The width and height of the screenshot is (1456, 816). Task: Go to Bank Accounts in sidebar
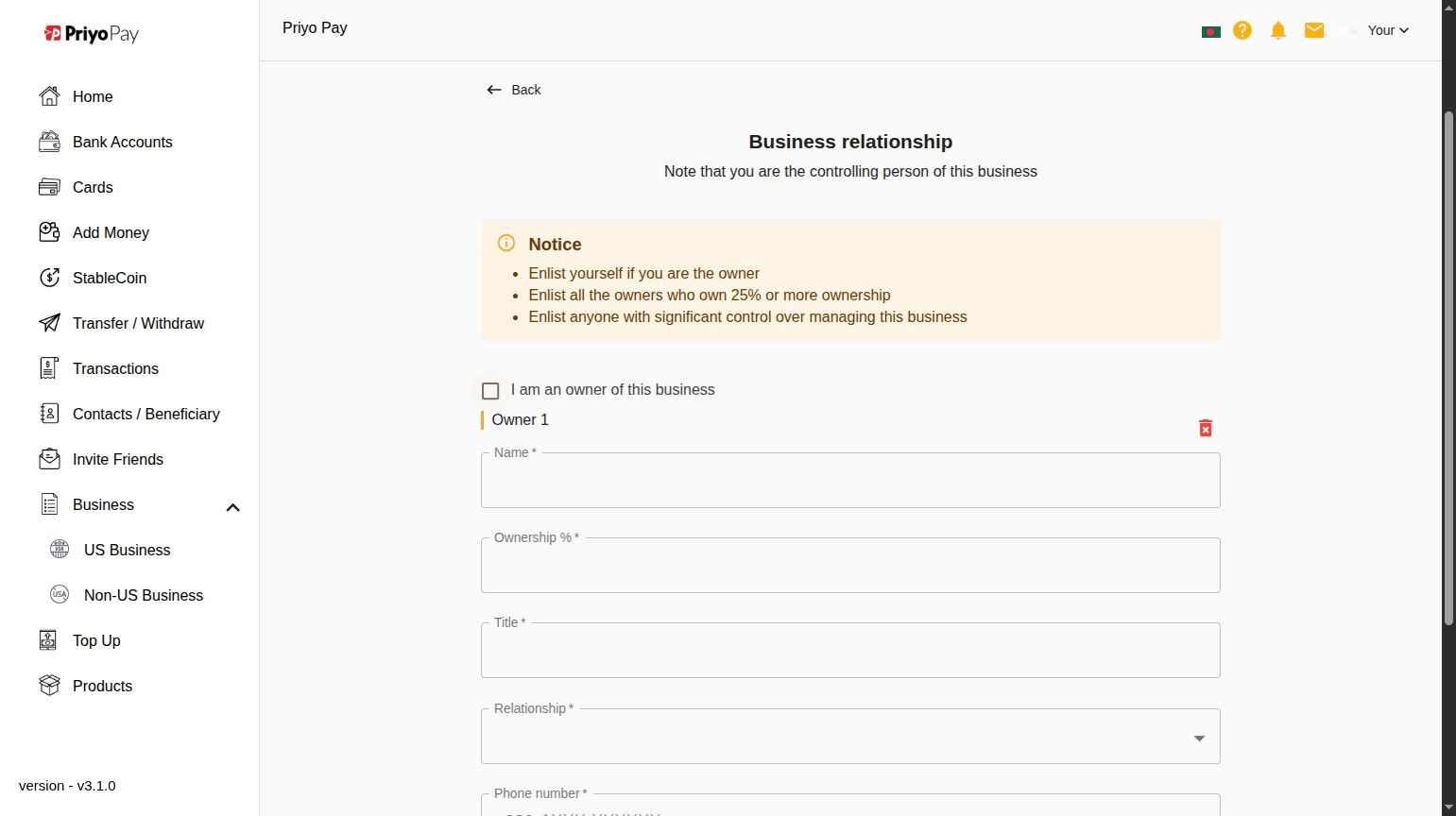pos(122,142)
